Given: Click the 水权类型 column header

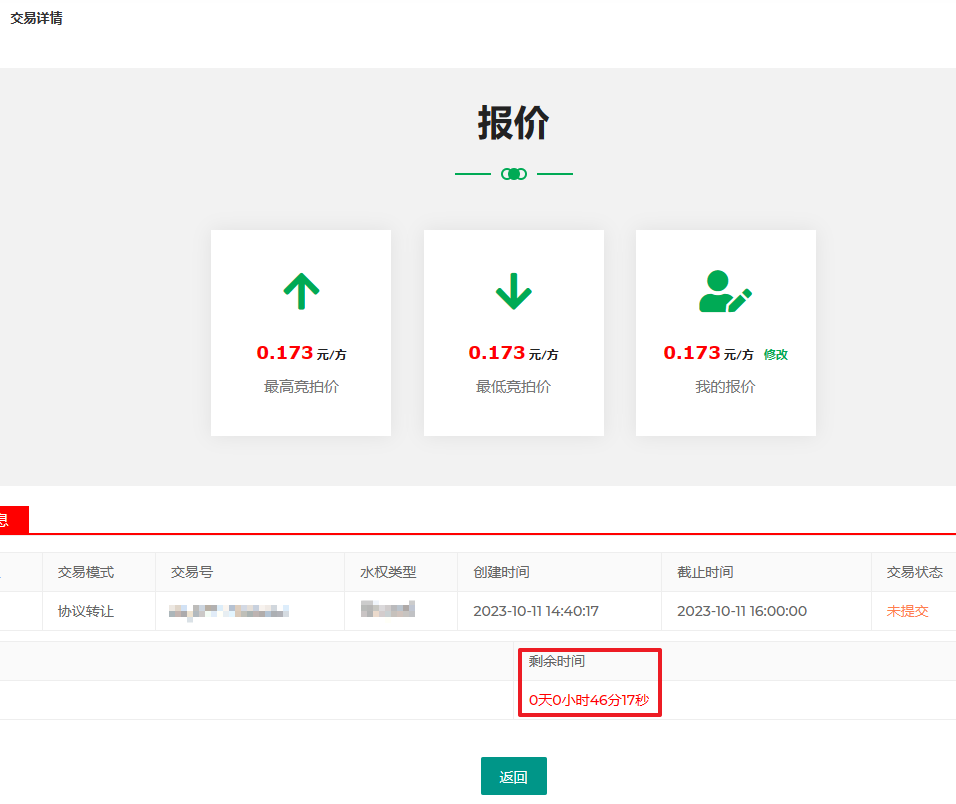Looking at the screenshot, I should pyautogui.click(x=388, y=572).
